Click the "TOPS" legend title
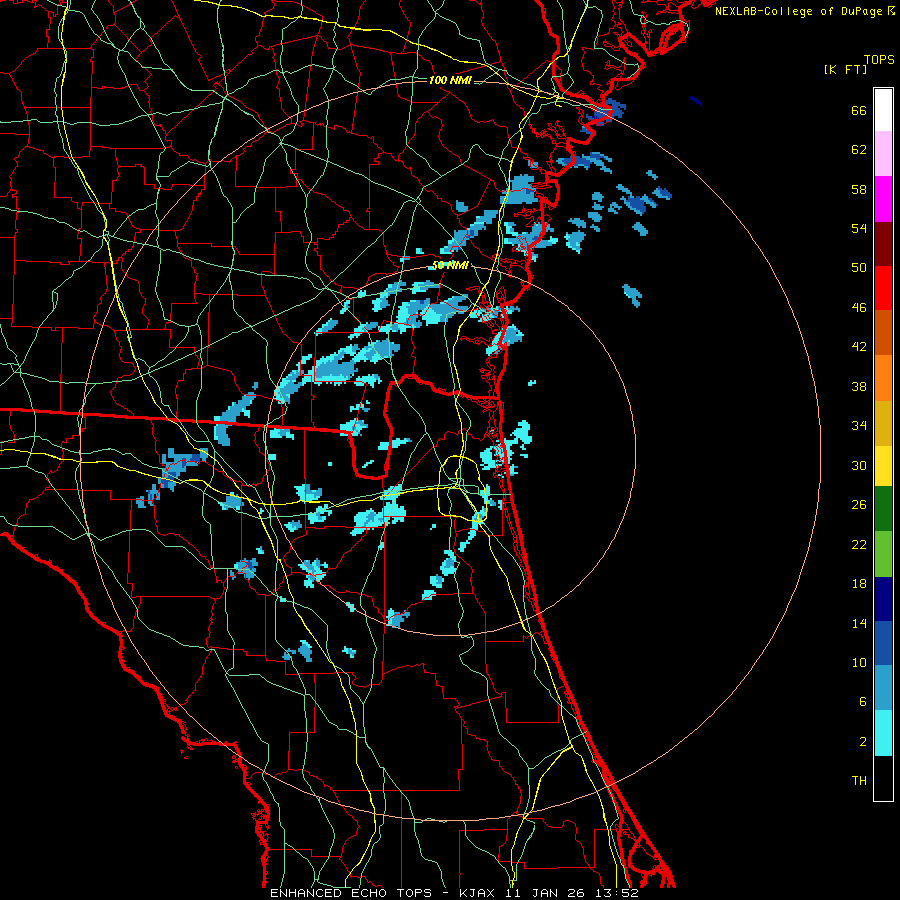This screenshot has width=900, height=900. pyautogui.click(x=879, y=60)
